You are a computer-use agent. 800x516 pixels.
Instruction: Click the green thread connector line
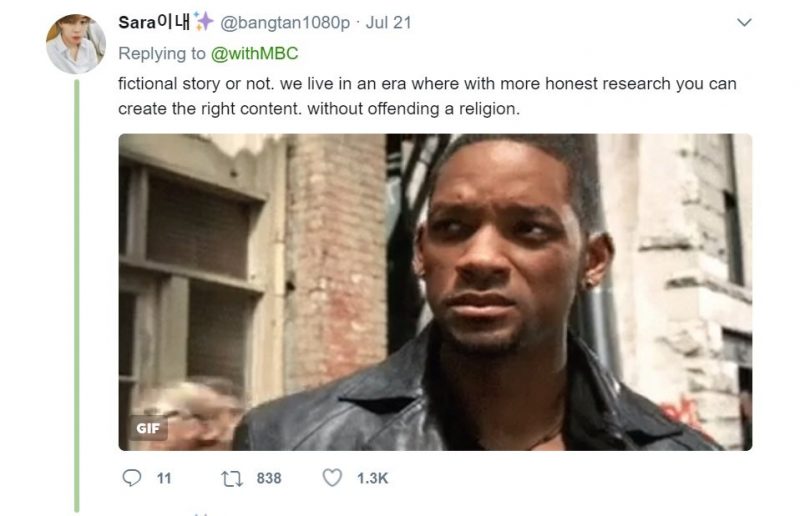(77, 295)
